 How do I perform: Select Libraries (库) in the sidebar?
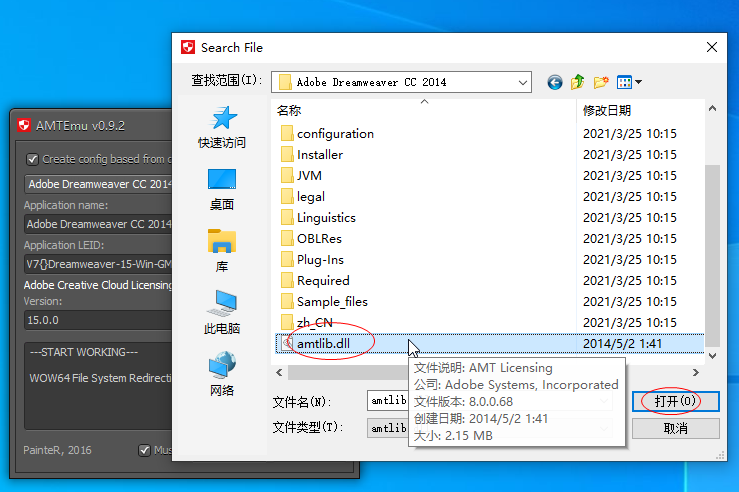222,251
